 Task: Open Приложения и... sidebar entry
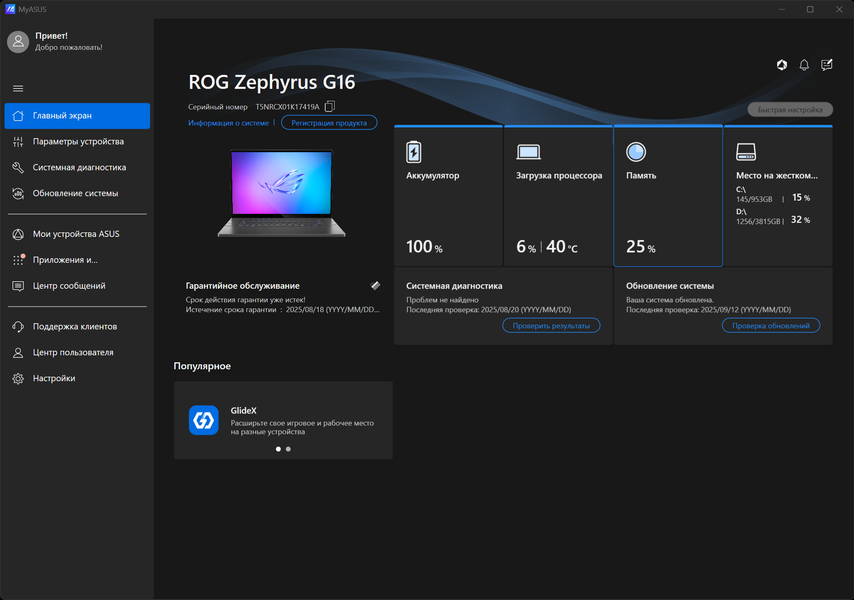click(77, 260)
